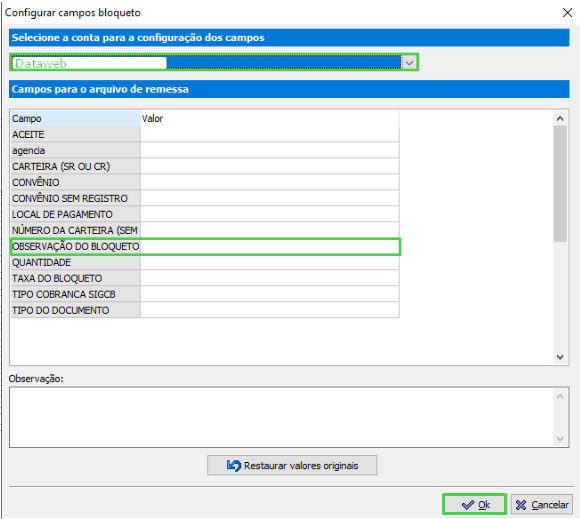The width and height of the screenshot is (580, 519).
Task: Click the X icon on Cancelar button
Action: (x=521, y=505)
